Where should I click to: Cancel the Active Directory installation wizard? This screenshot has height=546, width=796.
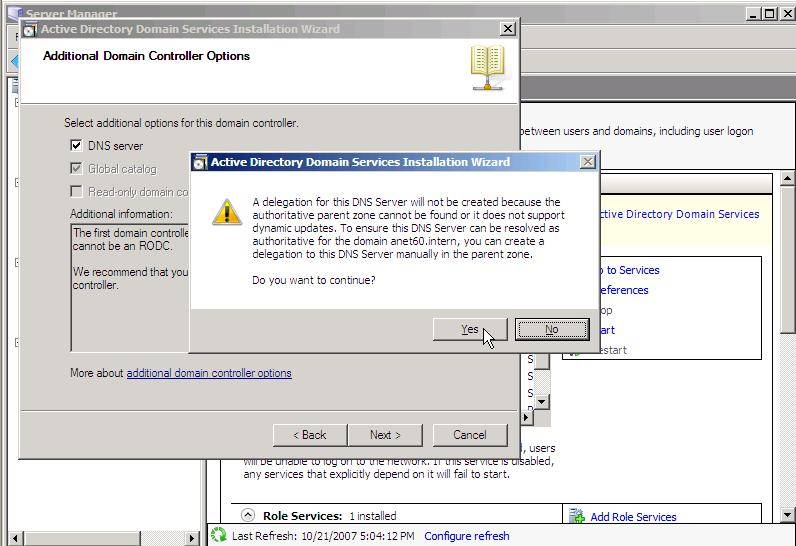click(x=470, y=435)
